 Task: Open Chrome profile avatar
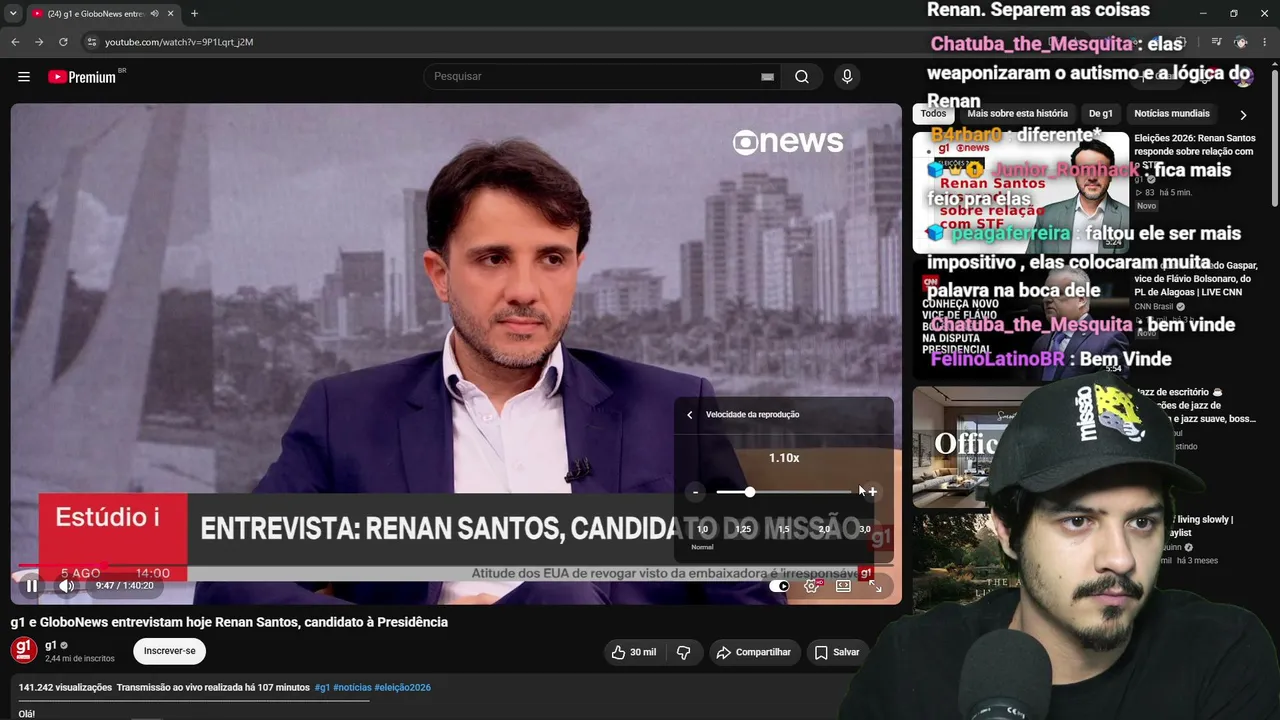point(1241,42)
